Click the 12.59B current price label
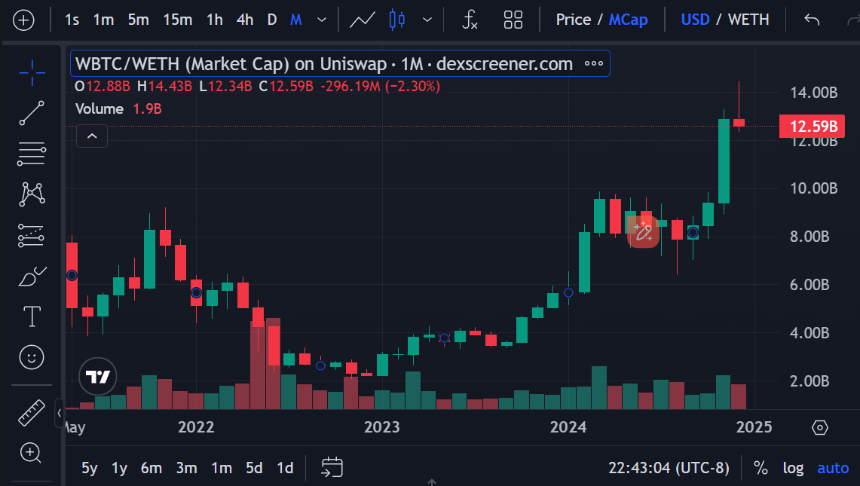Image resolution: width=860 pixels, height=486 pixels. point(812,126)
